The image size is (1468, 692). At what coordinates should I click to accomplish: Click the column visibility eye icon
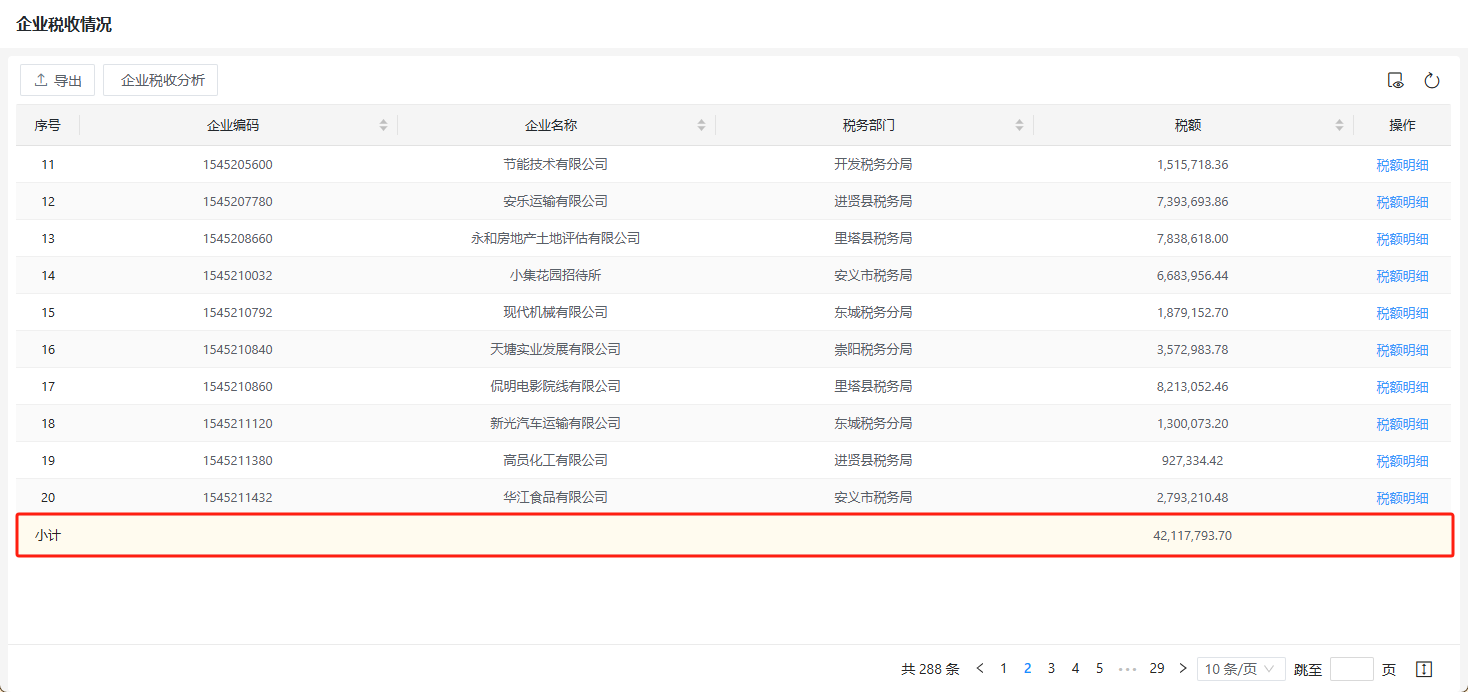point(1396,81)
